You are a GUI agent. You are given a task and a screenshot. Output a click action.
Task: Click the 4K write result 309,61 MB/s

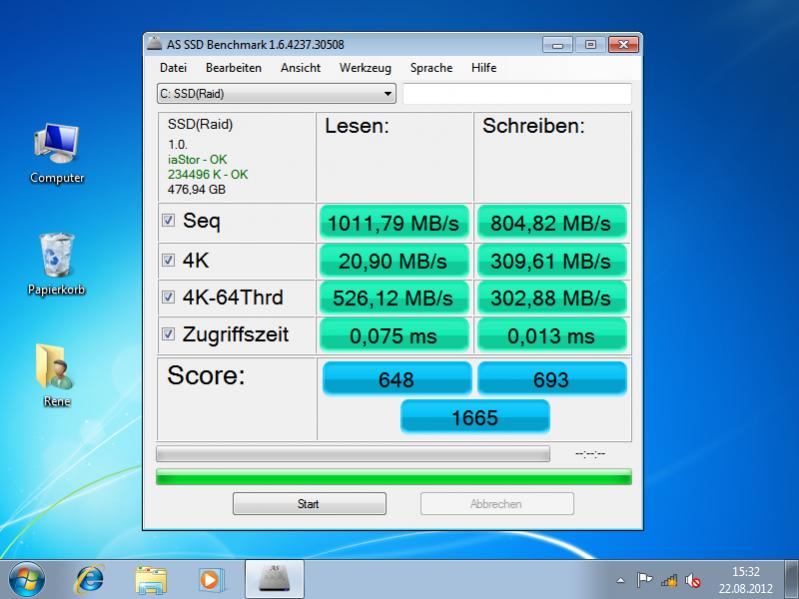551,261
